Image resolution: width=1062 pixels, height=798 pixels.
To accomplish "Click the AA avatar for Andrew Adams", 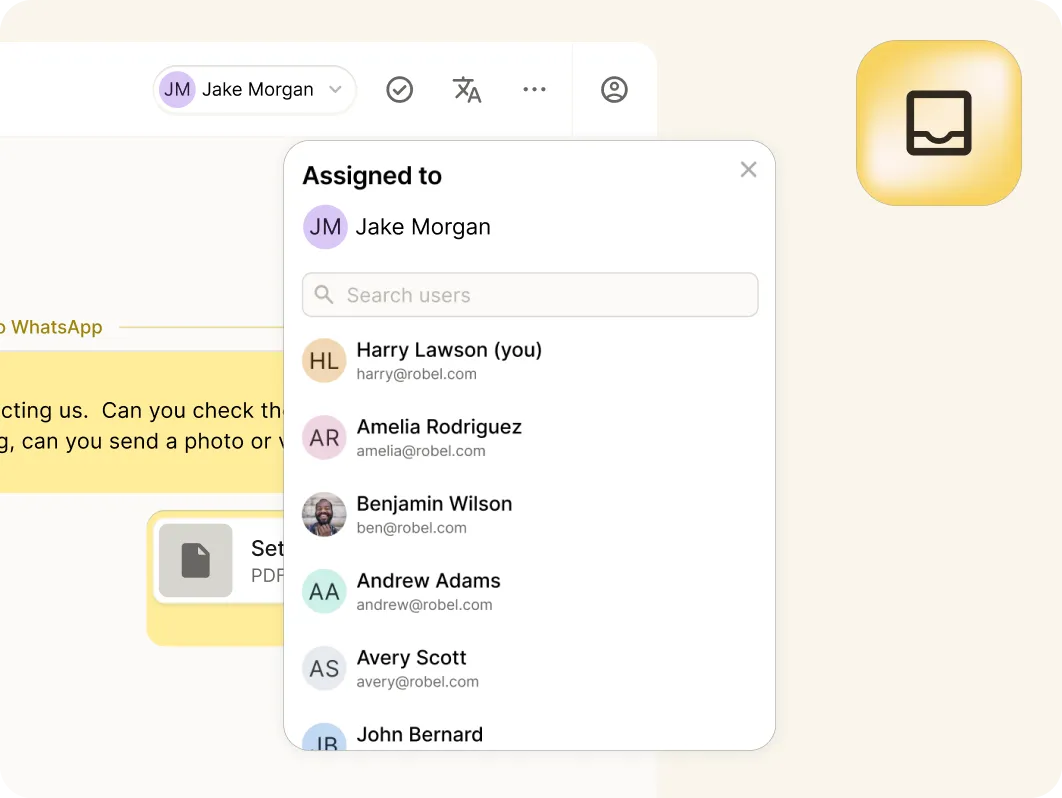I will point(324,591).
